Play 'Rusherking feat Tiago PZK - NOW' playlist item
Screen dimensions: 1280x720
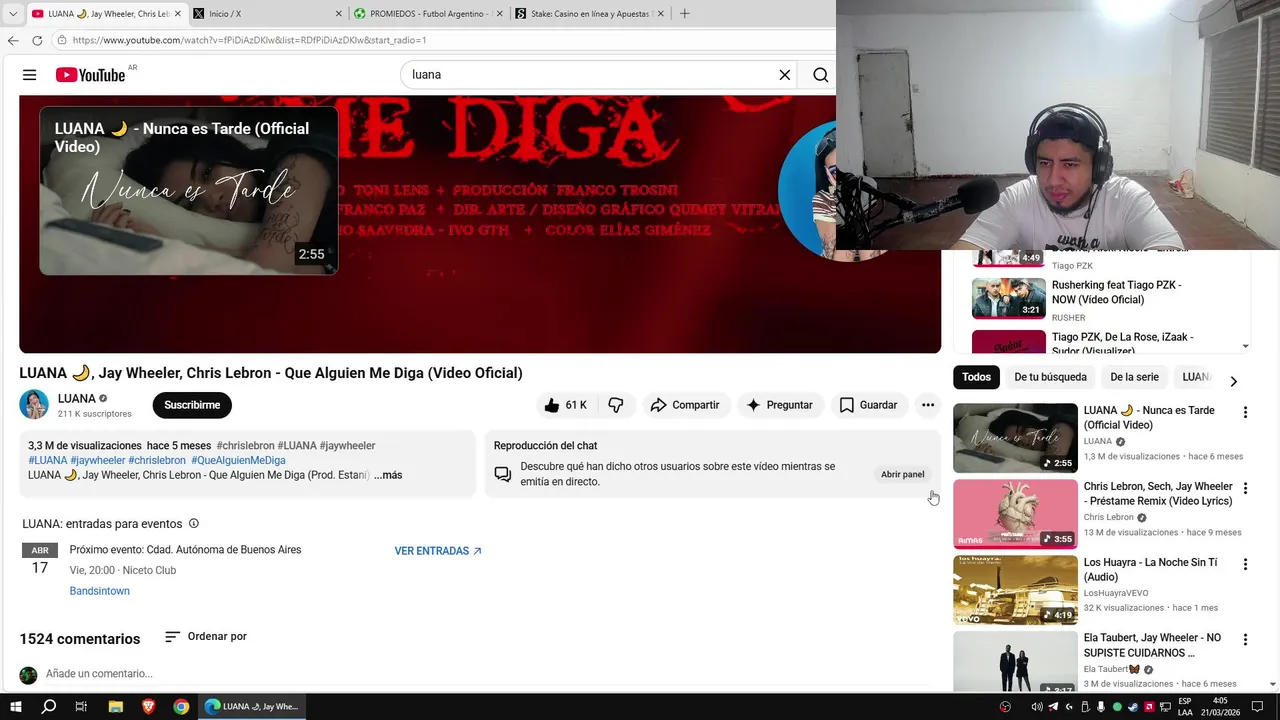[1100, 298]
